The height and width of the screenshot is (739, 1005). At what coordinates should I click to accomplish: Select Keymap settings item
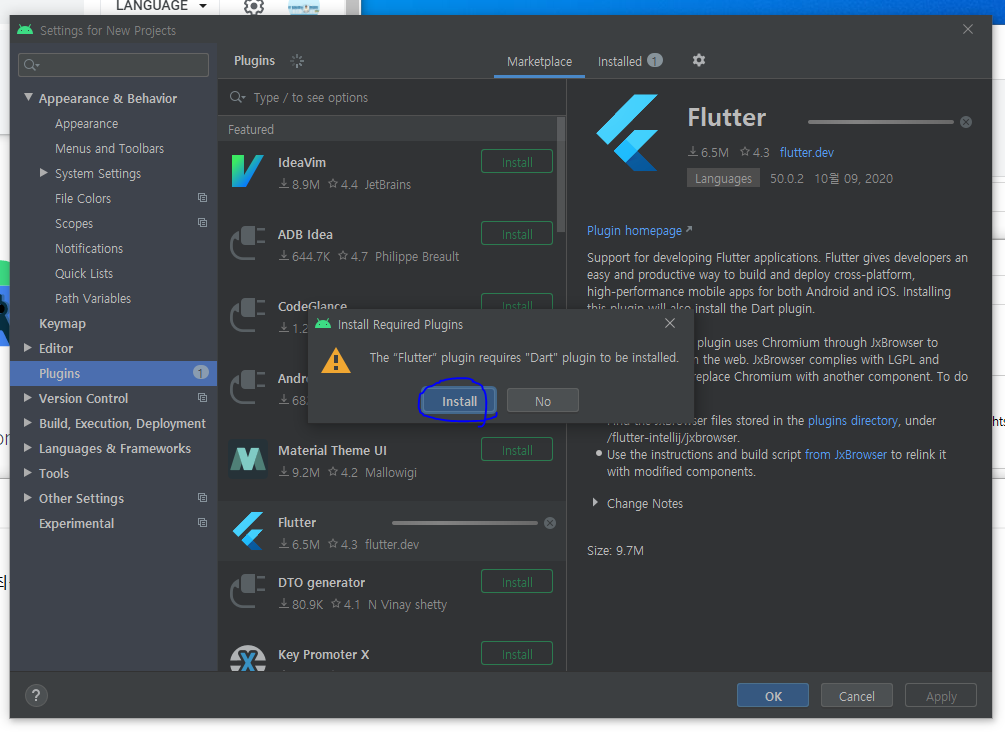click(62, 324)
